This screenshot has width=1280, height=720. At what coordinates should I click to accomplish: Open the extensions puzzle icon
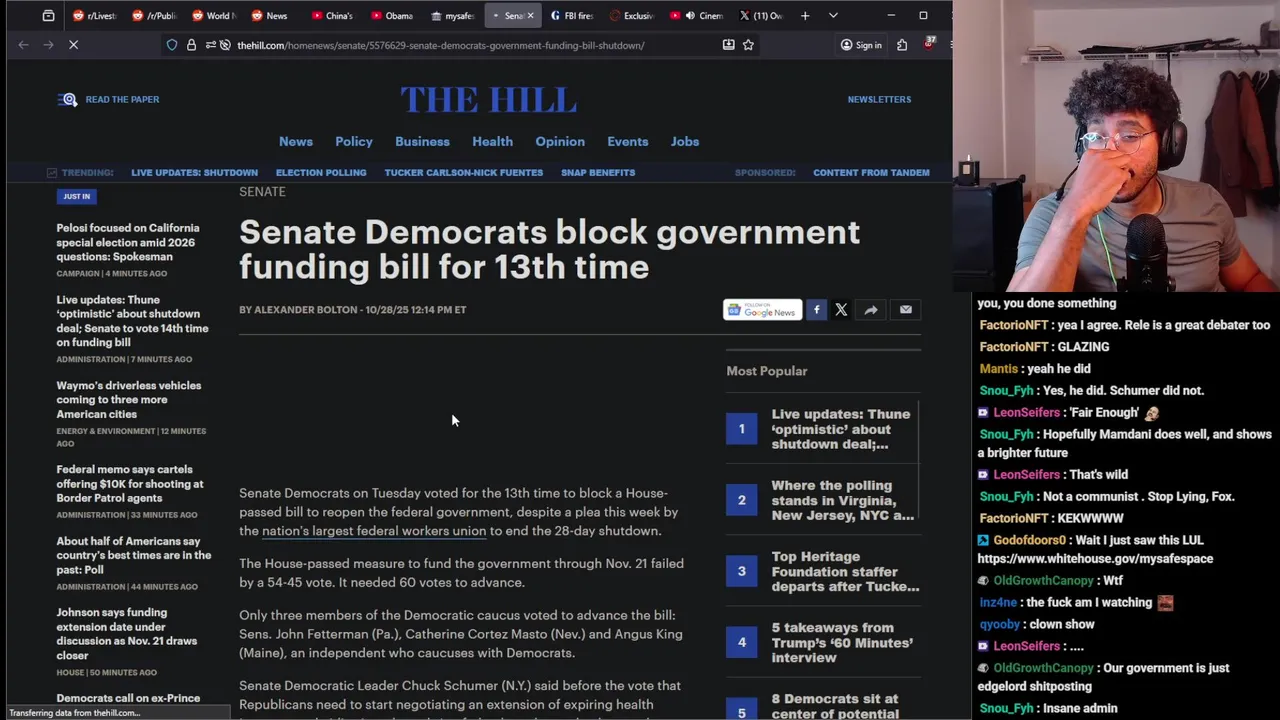tap(902, 45)
